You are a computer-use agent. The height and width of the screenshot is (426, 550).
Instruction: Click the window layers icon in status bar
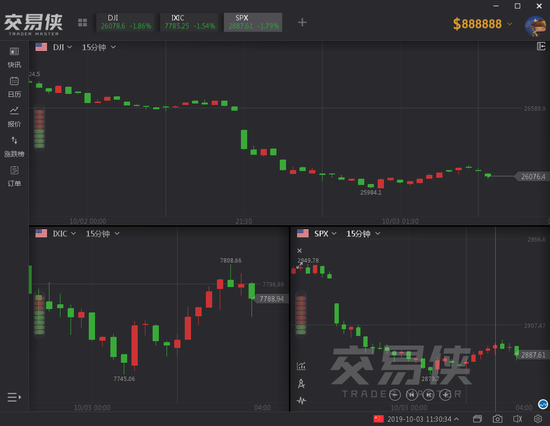477,419
